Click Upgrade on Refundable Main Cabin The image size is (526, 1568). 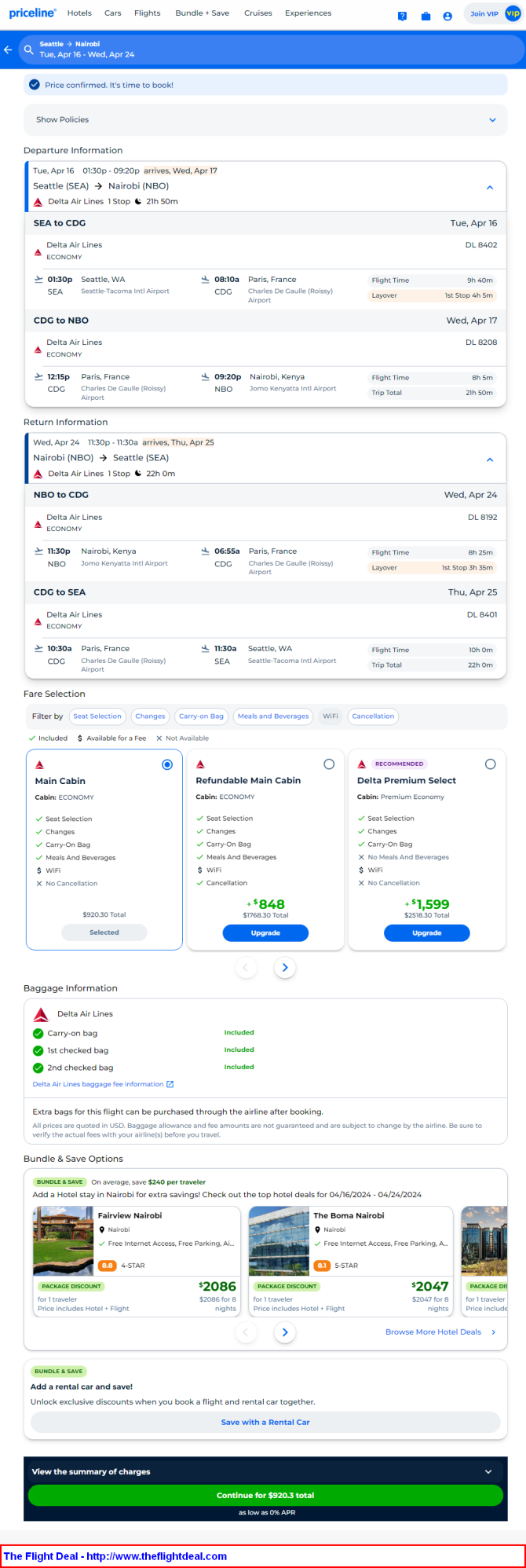pyautogui.click(x=265, y=932)
